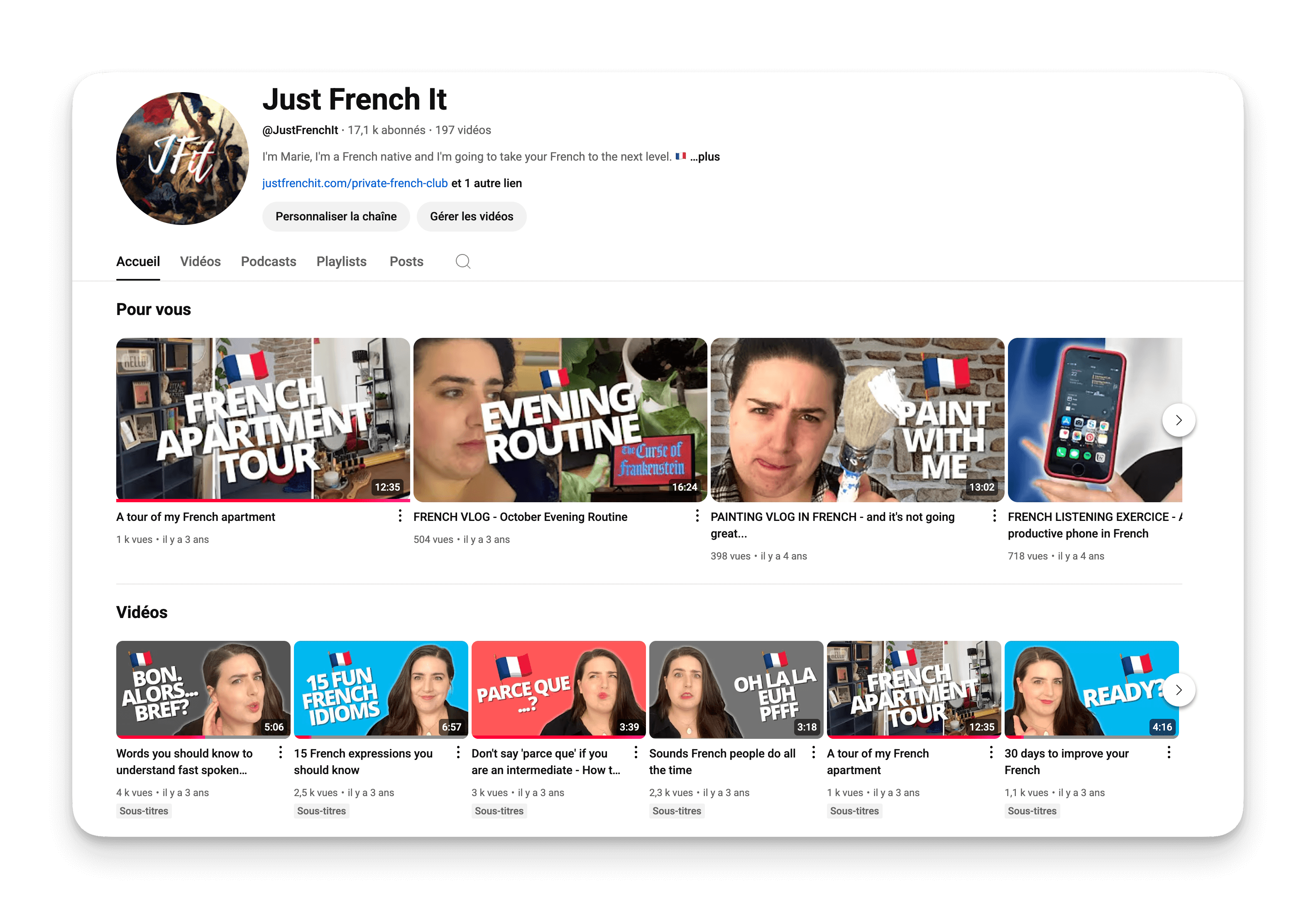Open the channel search icon

tap(462, 261)
